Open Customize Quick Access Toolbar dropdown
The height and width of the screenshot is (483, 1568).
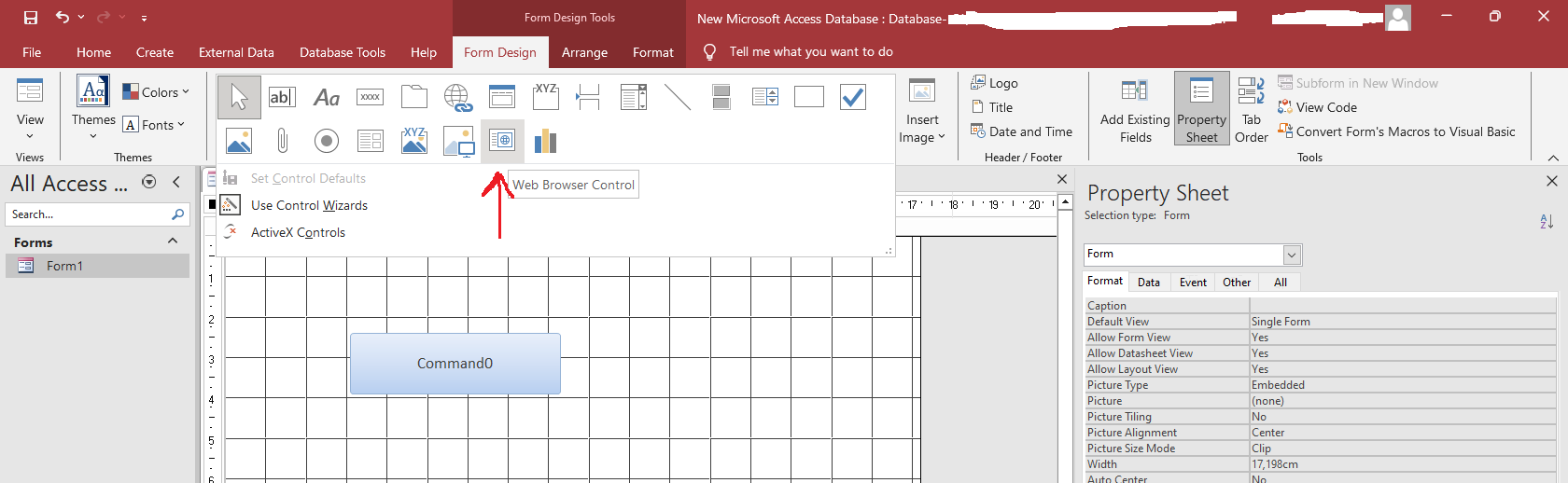click(144, 18)
